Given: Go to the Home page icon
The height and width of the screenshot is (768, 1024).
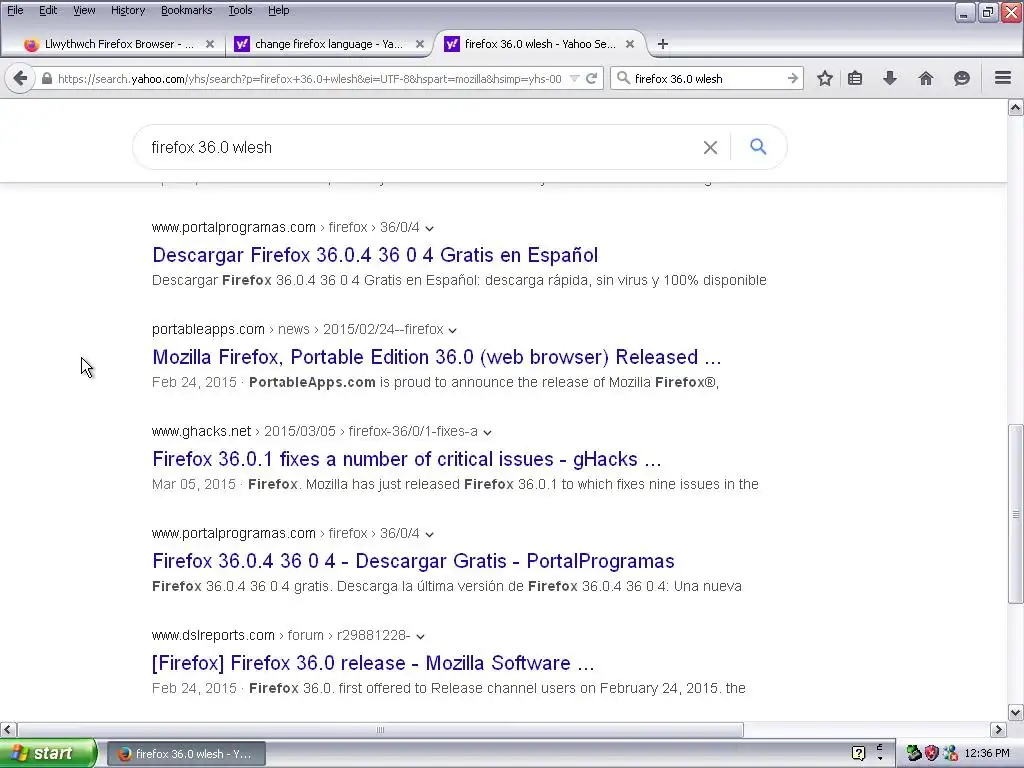Looking at the screenshot, I should (925, 78).
